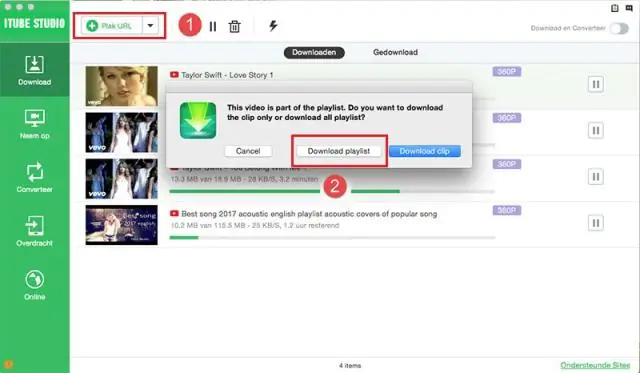Image resolution: width=640 pixels, height=373 pixels.
Task: Click Cancel in the playlist dialog
Action: (x=248, y=151)
